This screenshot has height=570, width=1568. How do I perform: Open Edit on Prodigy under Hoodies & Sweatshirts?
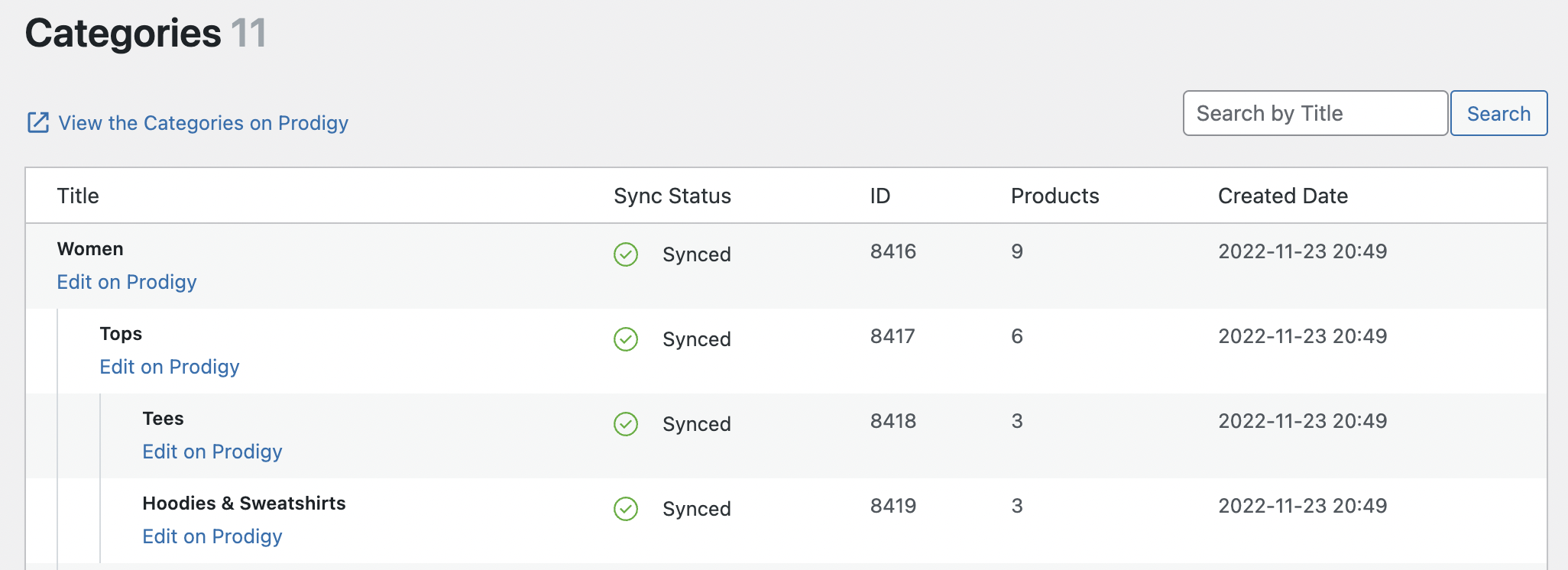click(x=212, y=536)
